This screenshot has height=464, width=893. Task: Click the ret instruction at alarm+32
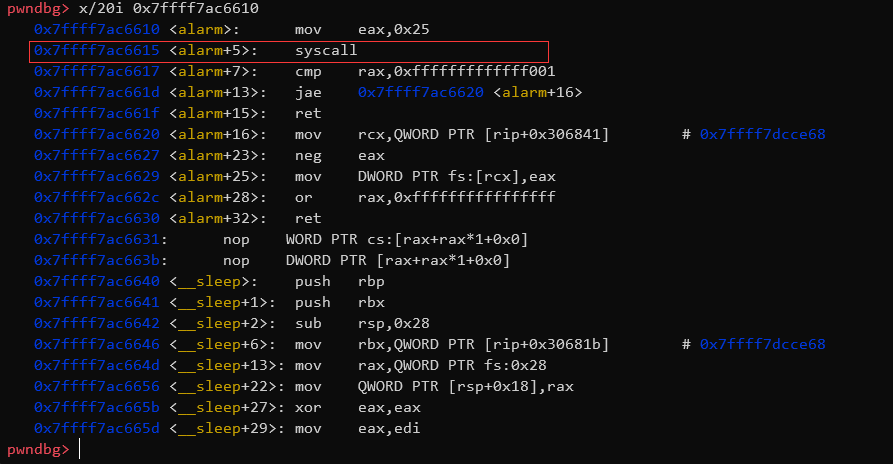(307, 218)
